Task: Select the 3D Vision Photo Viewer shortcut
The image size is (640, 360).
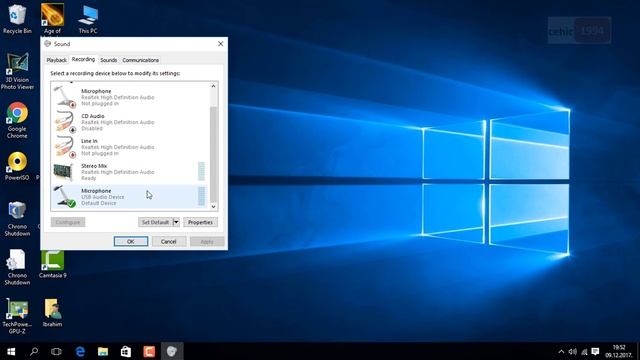Action: [x=17, y=71]
